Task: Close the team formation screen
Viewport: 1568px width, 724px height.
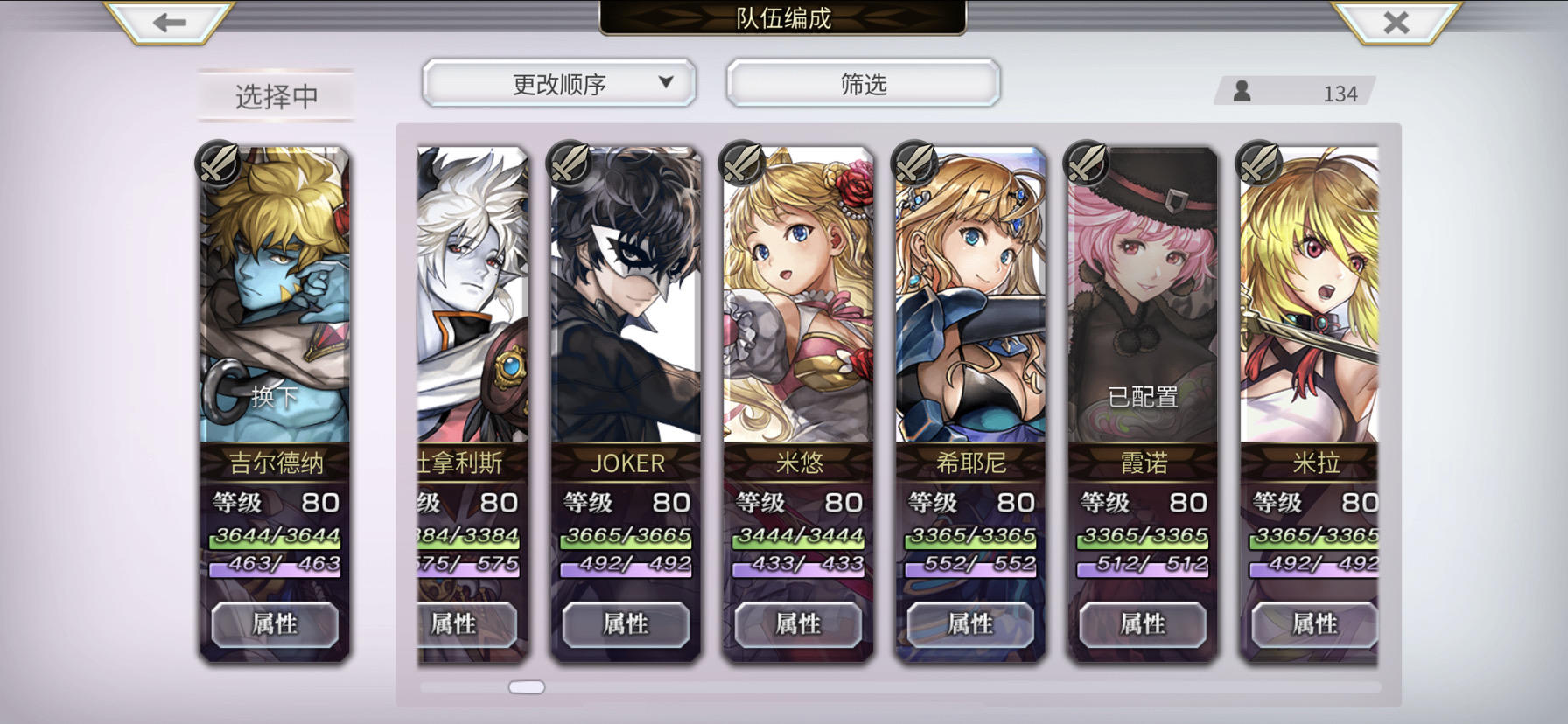Action: 1396,22
